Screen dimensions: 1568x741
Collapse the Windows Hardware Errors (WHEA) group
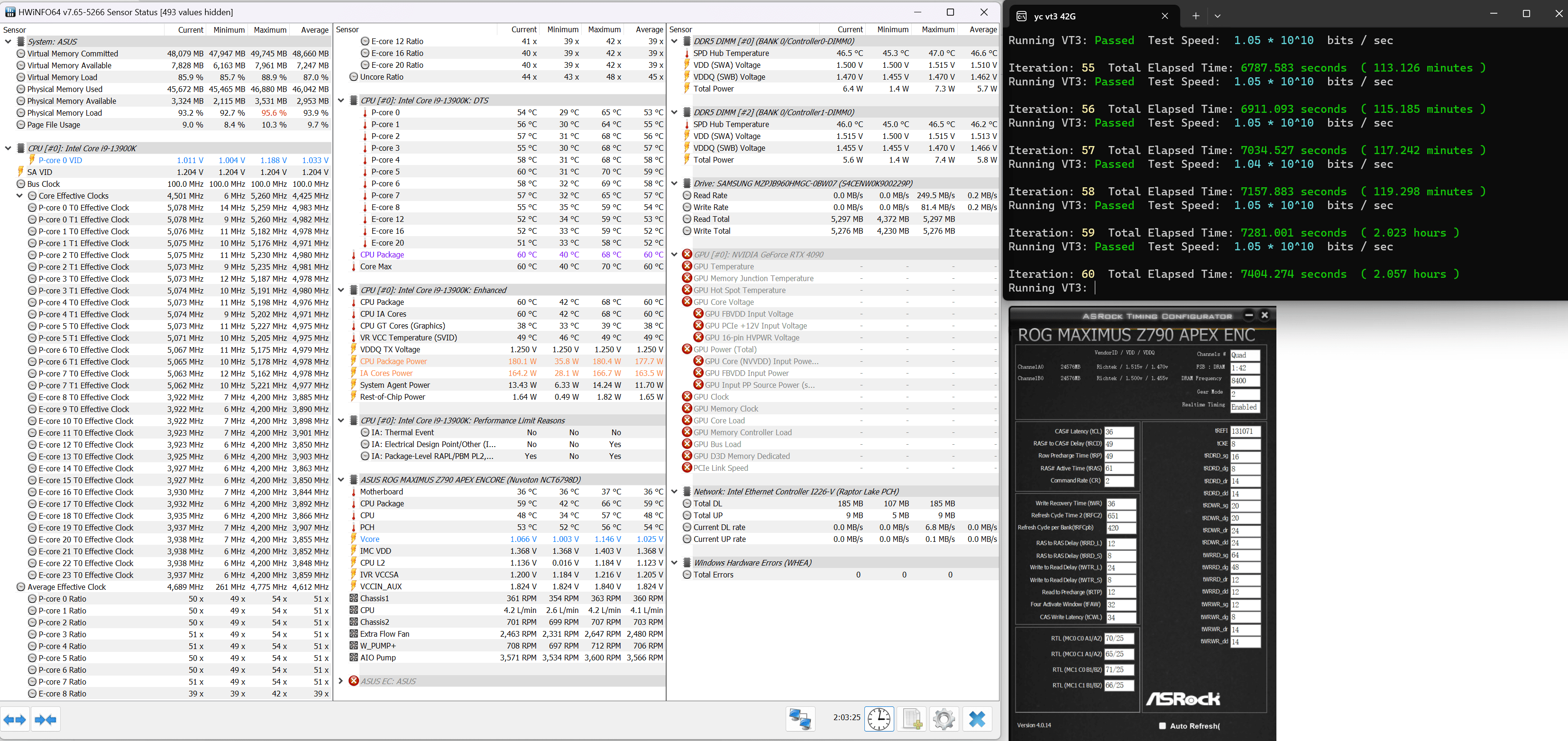pyautogui.click(x=674, y=563)
